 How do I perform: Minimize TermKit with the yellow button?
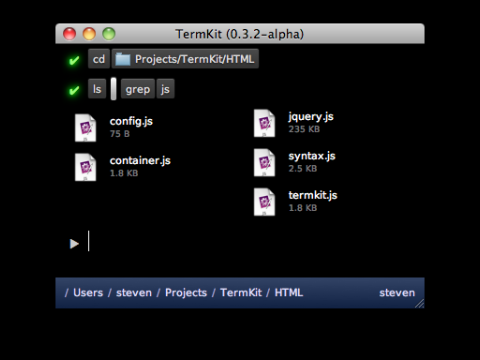(89, 34)
